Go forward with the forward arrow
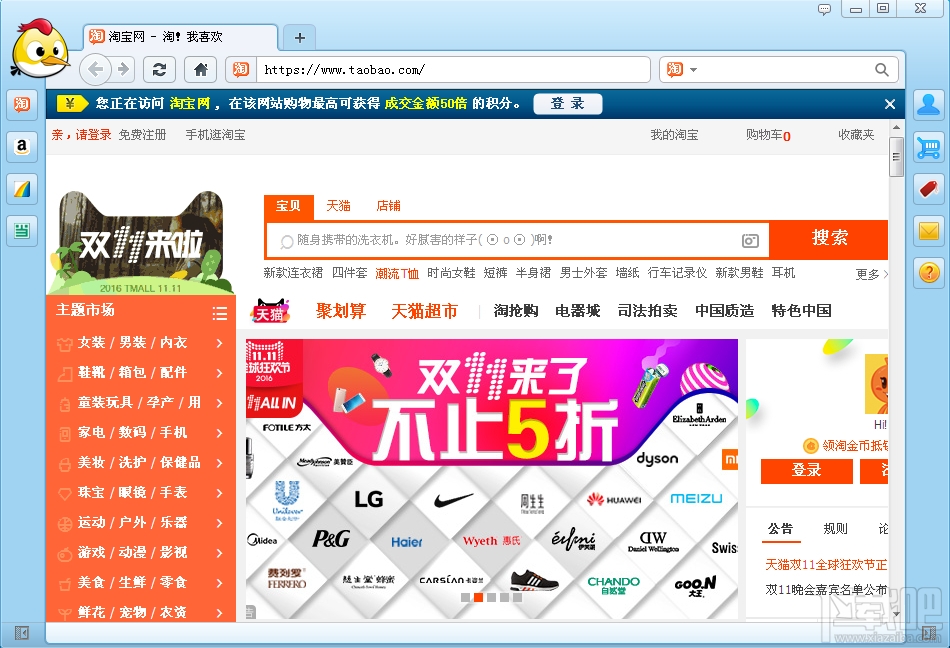Screen dimensions: 950x648 [x=123, y=70]
